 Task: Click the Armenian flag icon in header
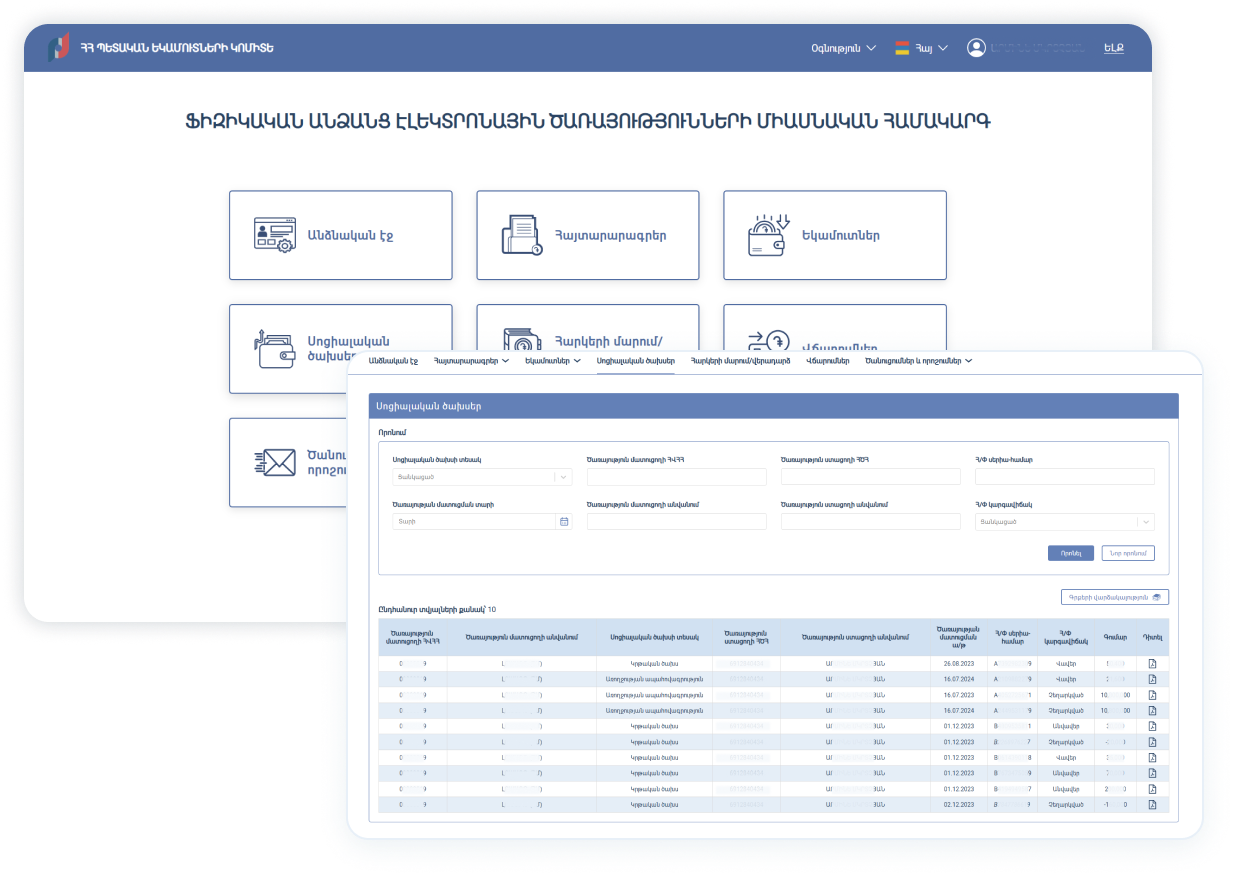(902, 48)
